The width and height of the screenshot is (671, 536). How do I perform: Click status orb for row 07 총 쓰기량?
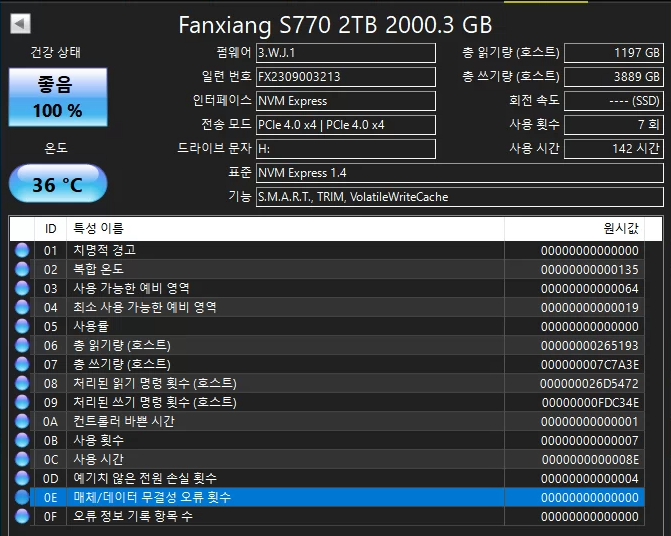[22, 364]
